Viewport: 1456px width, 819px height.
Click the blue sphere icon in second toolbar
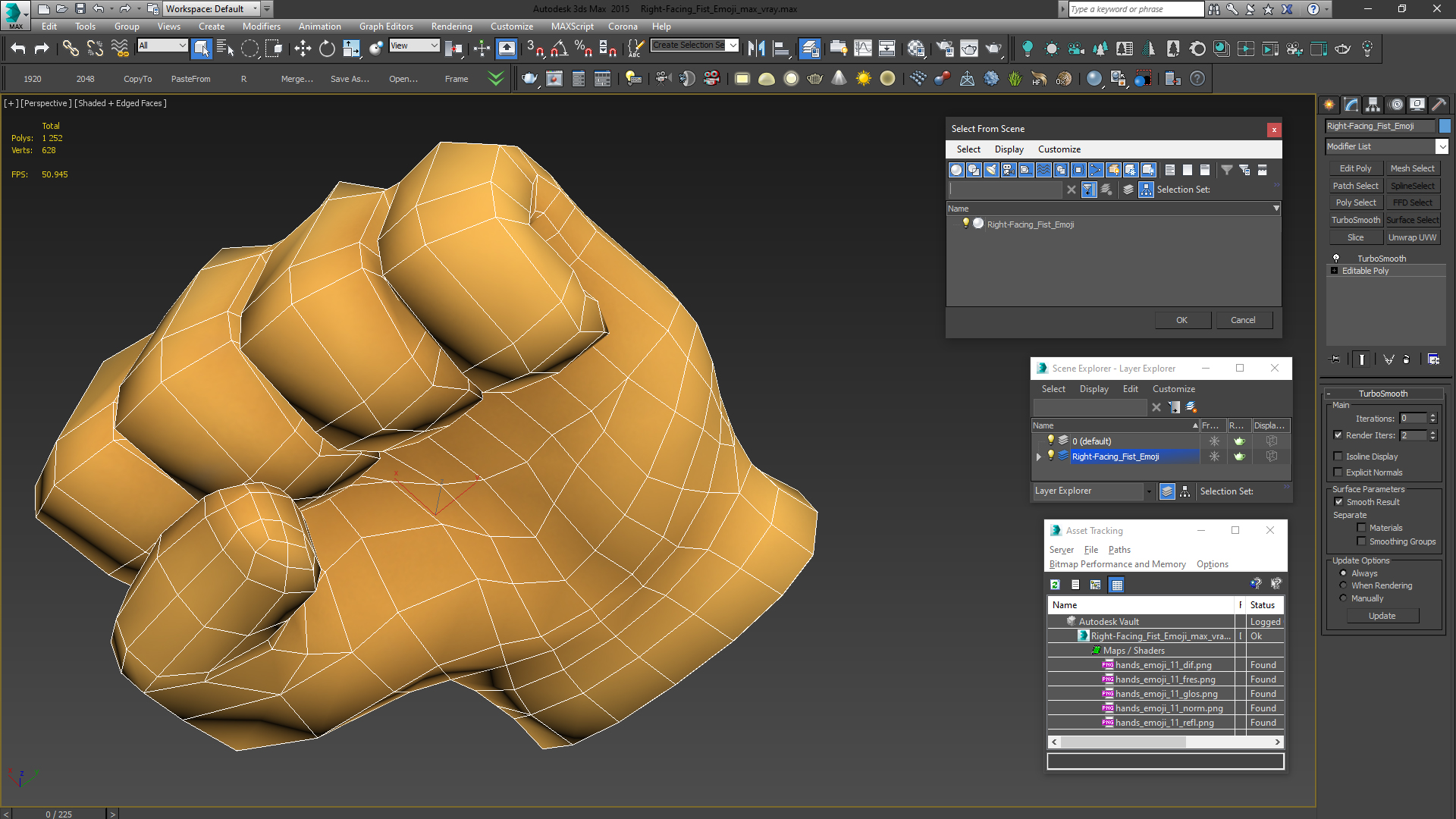[1094, 79]
